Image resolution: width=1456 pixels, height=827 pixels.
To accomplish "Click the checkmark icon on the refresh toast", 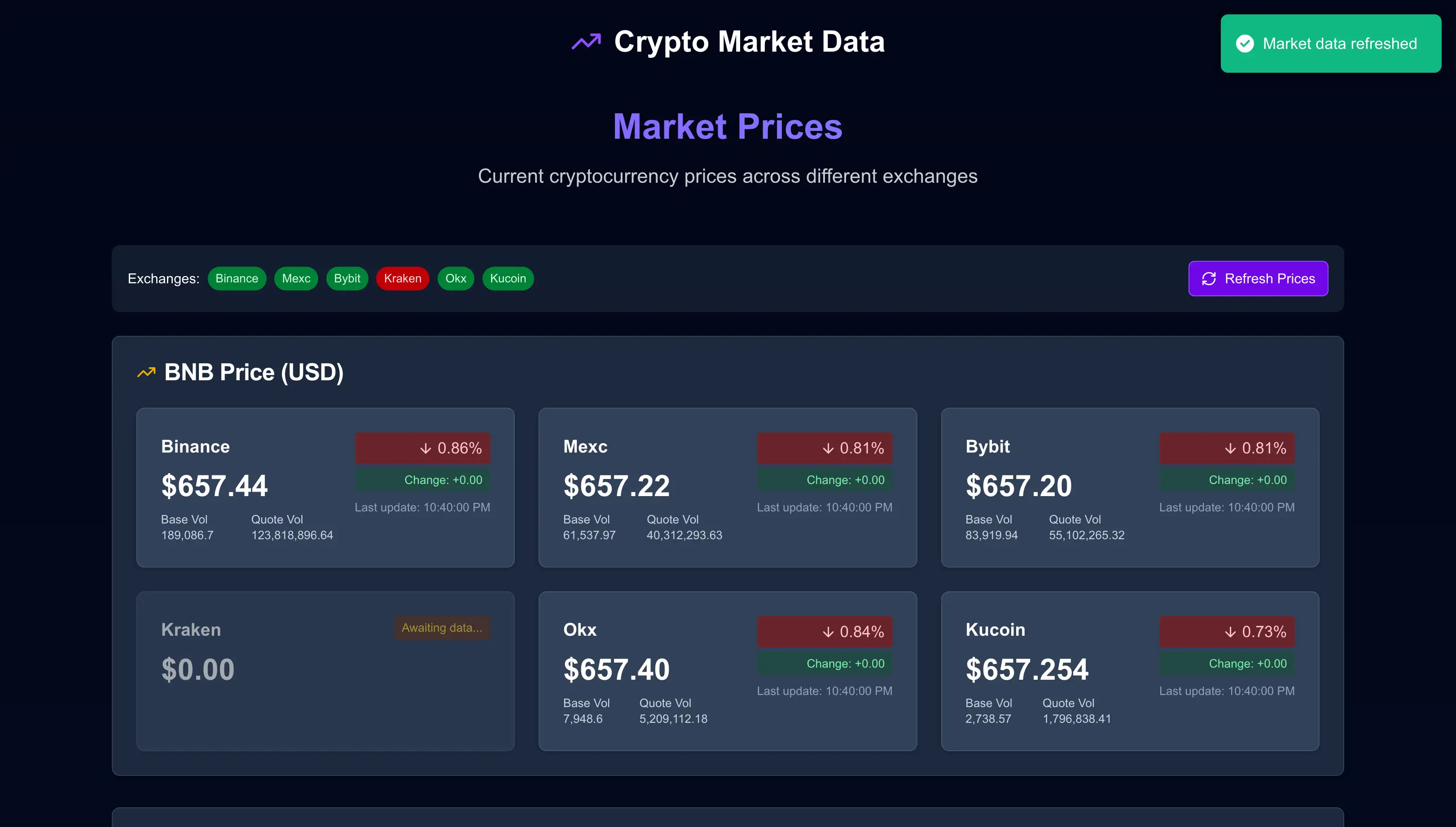I will pos(1245,43).
